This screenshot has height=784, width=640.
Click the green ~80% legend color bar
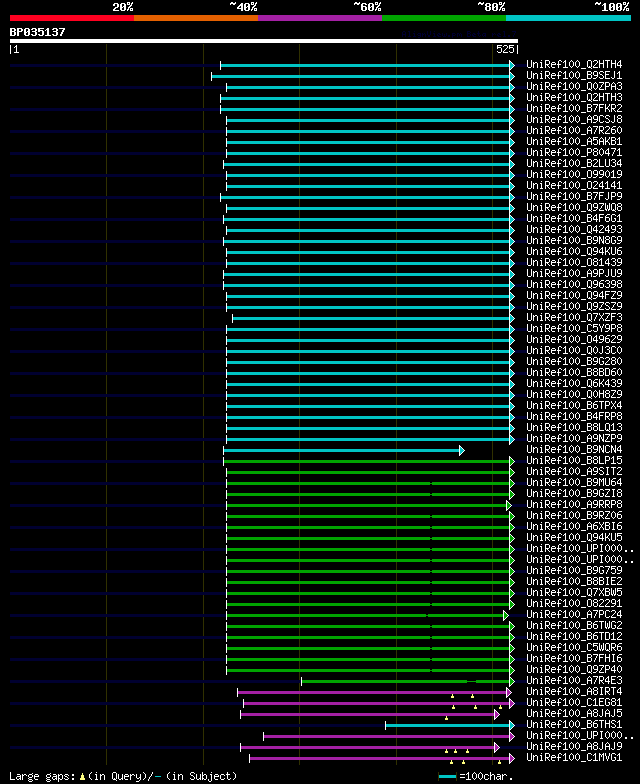[x=444, y=18]
